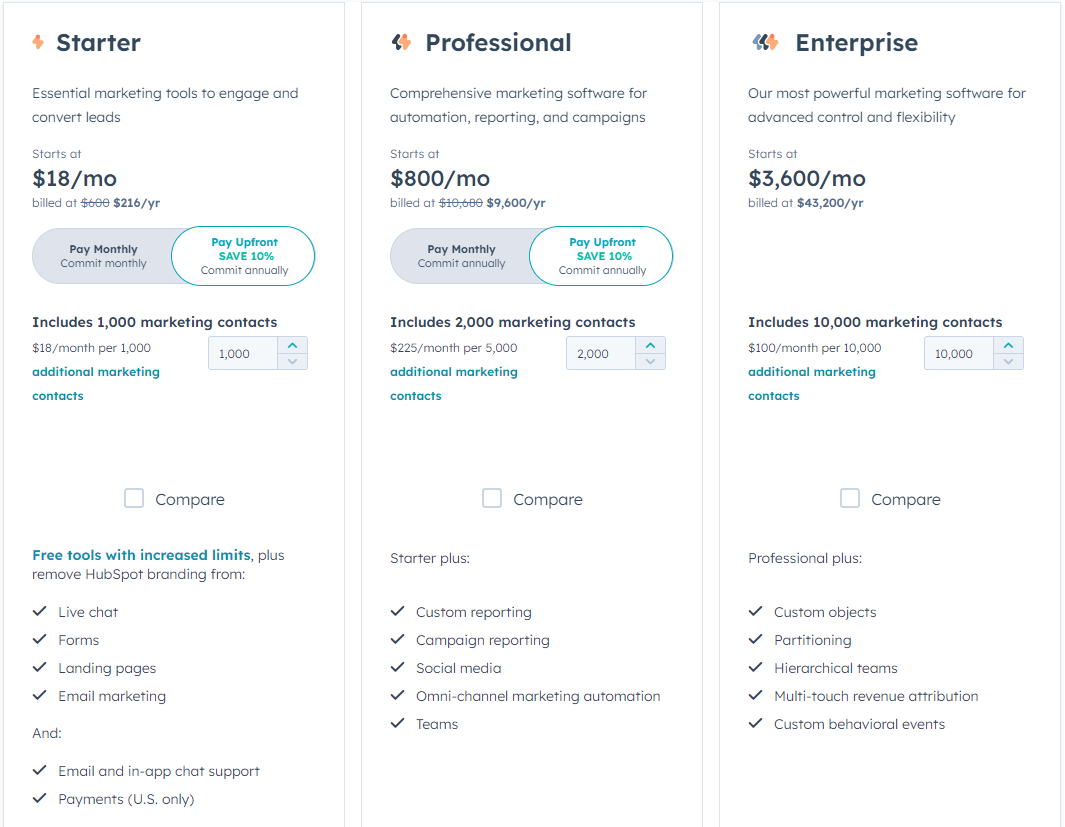Click the checkmark beside Email marketing
The image size is (1065, 827).
39,695
